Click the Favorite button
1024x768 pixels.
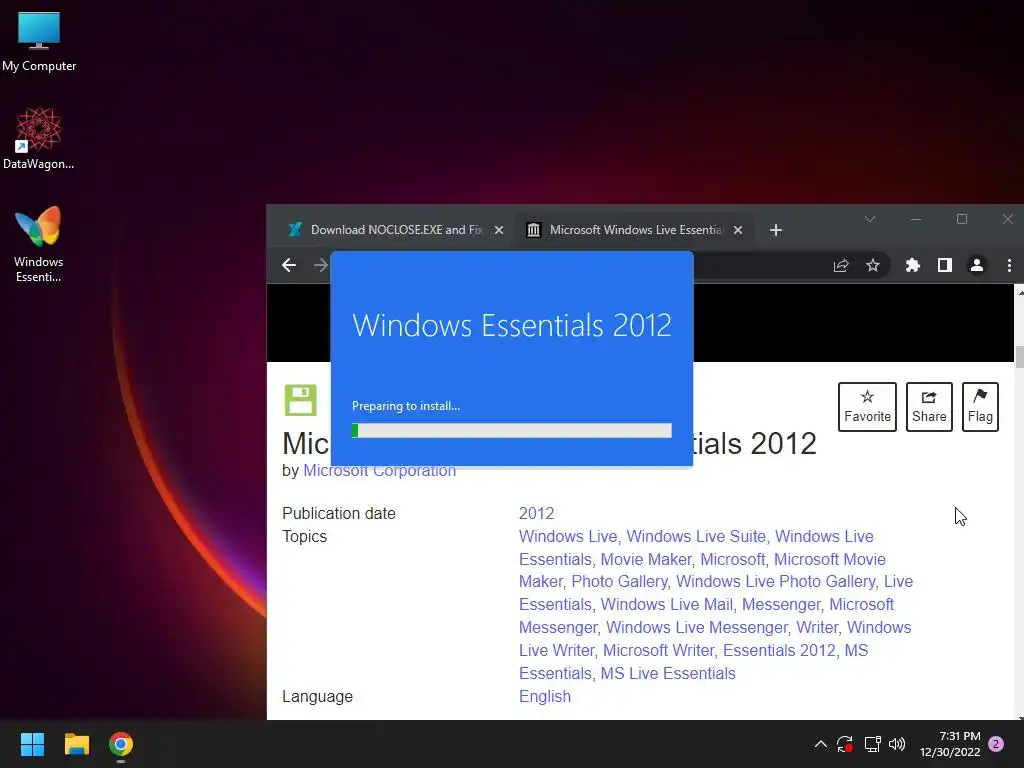(x=867, y=407)
